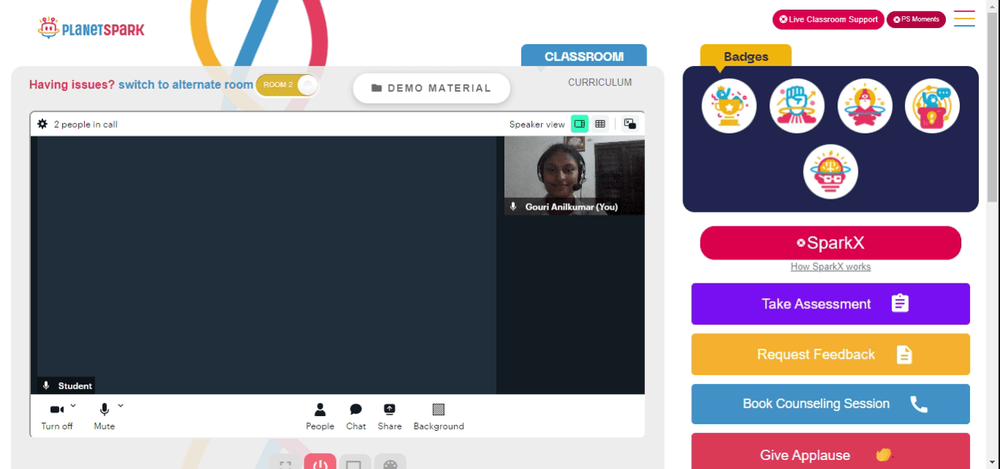This screenshot has height=469, width=1000.
Task: Click Take Assessment button
Action: [830, 304]
